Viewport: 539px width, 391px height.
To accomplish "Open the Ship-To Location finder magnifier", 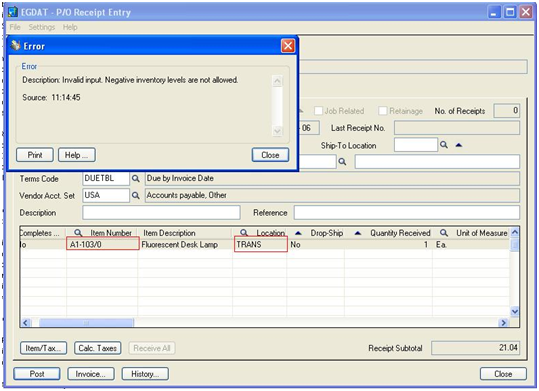I will click(x=444, y=145).
